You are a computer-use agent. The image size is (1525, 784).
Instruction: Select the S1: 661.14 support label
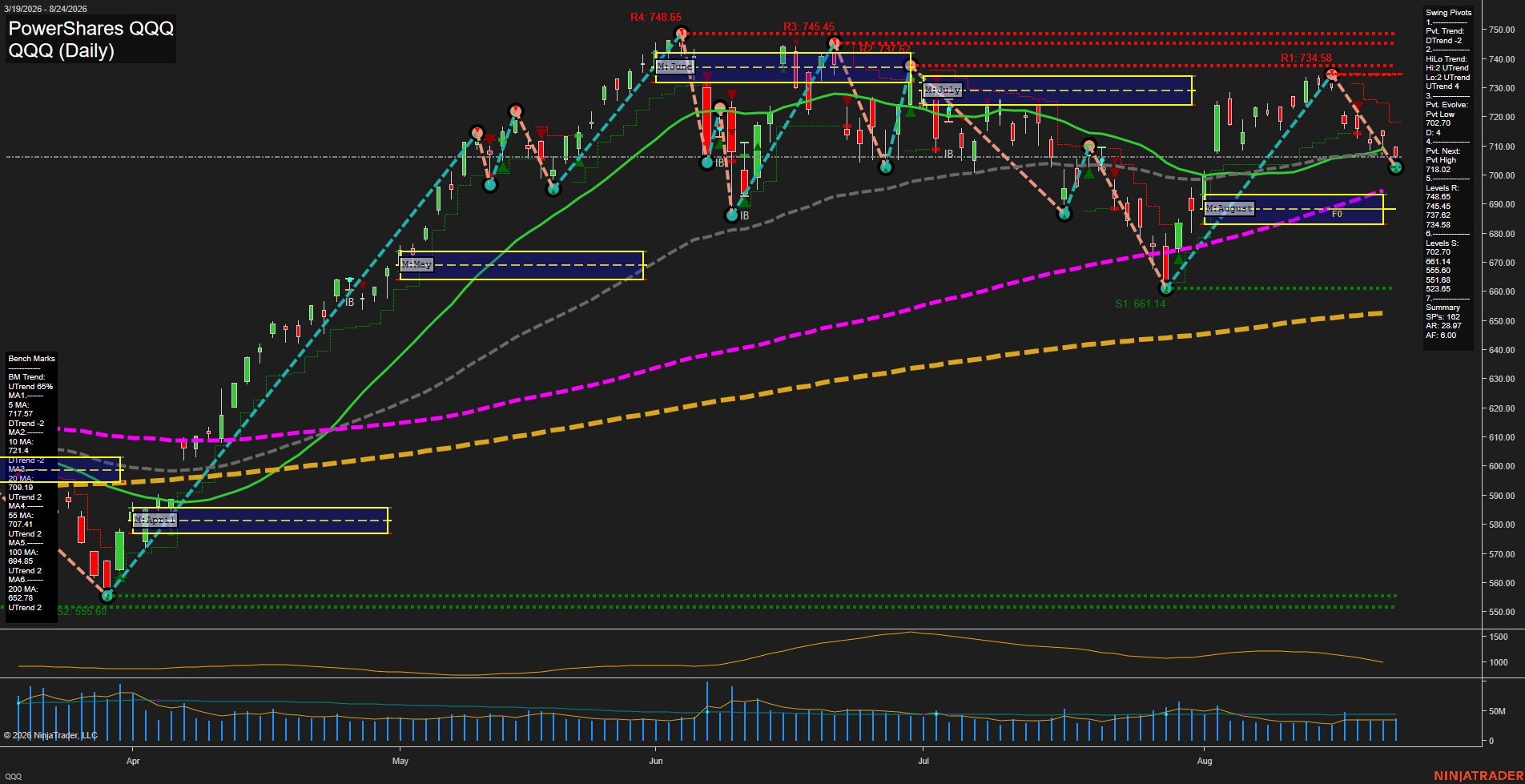[x=1141, y=304]
